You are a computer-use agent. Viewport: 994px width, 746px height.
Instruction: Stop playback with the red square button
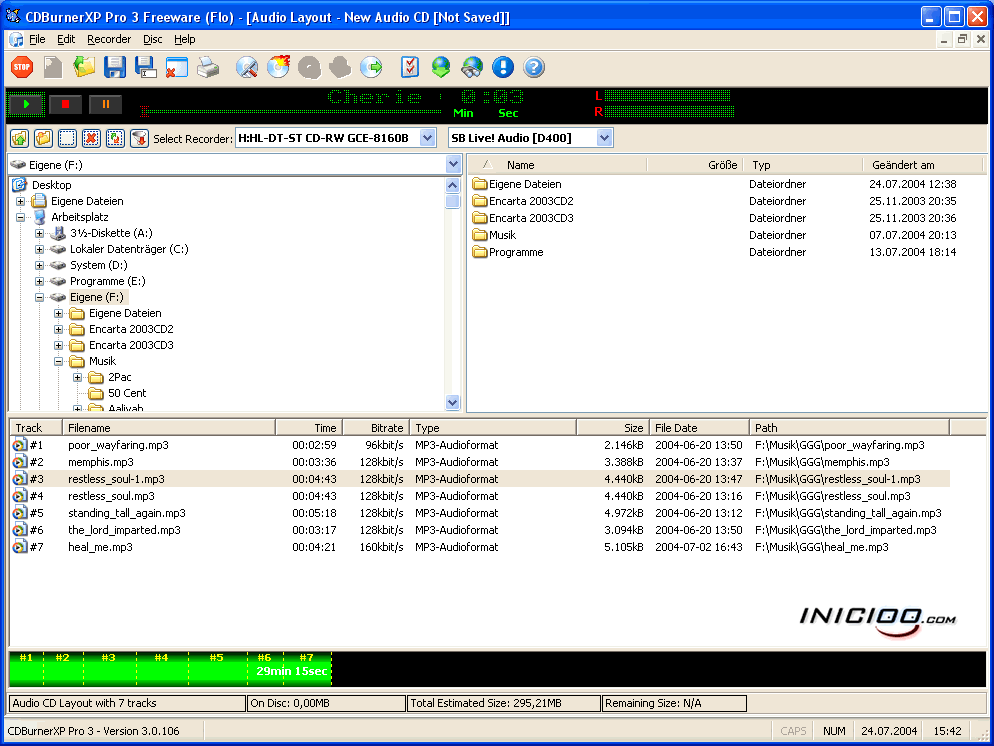(x=65, y=105)
